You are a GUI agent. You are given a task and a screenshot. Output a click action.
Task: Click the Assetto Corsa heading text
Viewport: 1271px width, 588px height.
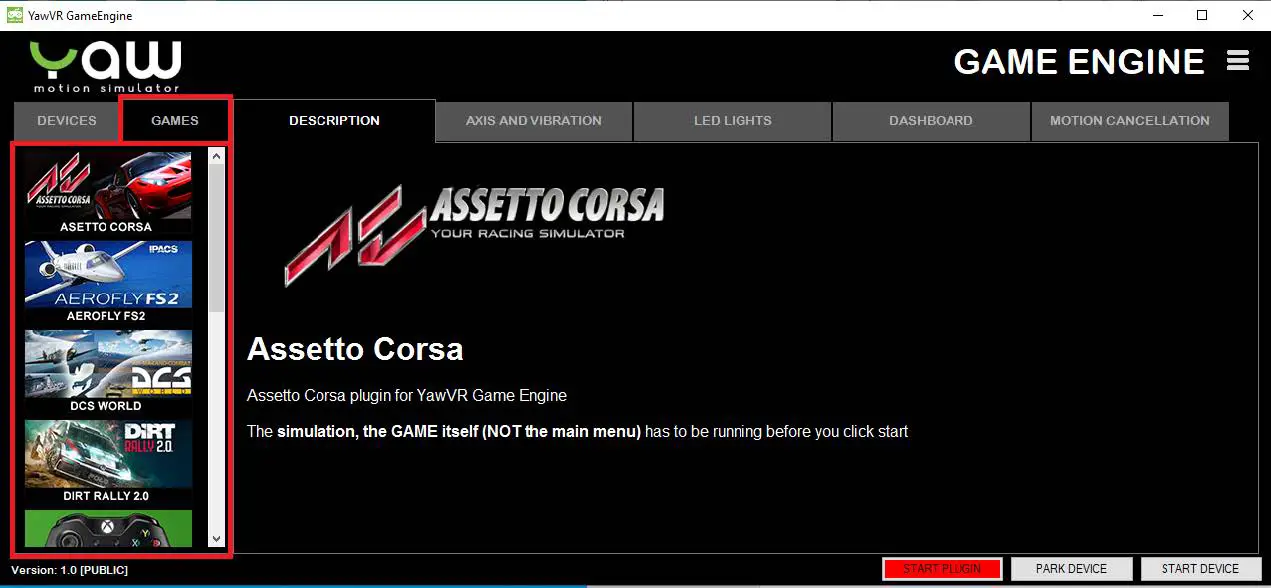(x=355, y=349)
